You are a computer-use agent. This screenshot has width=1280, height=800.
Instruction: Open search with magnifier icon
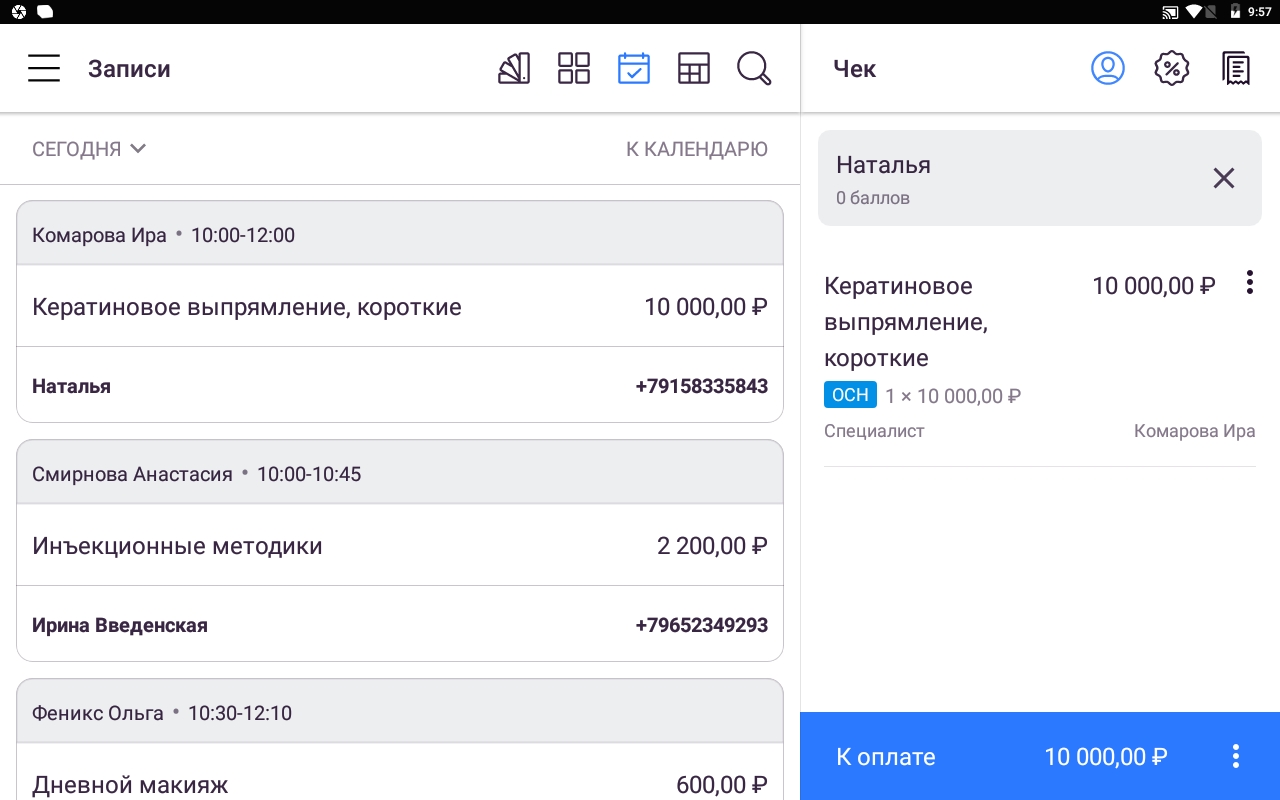[x=754, y=69]
